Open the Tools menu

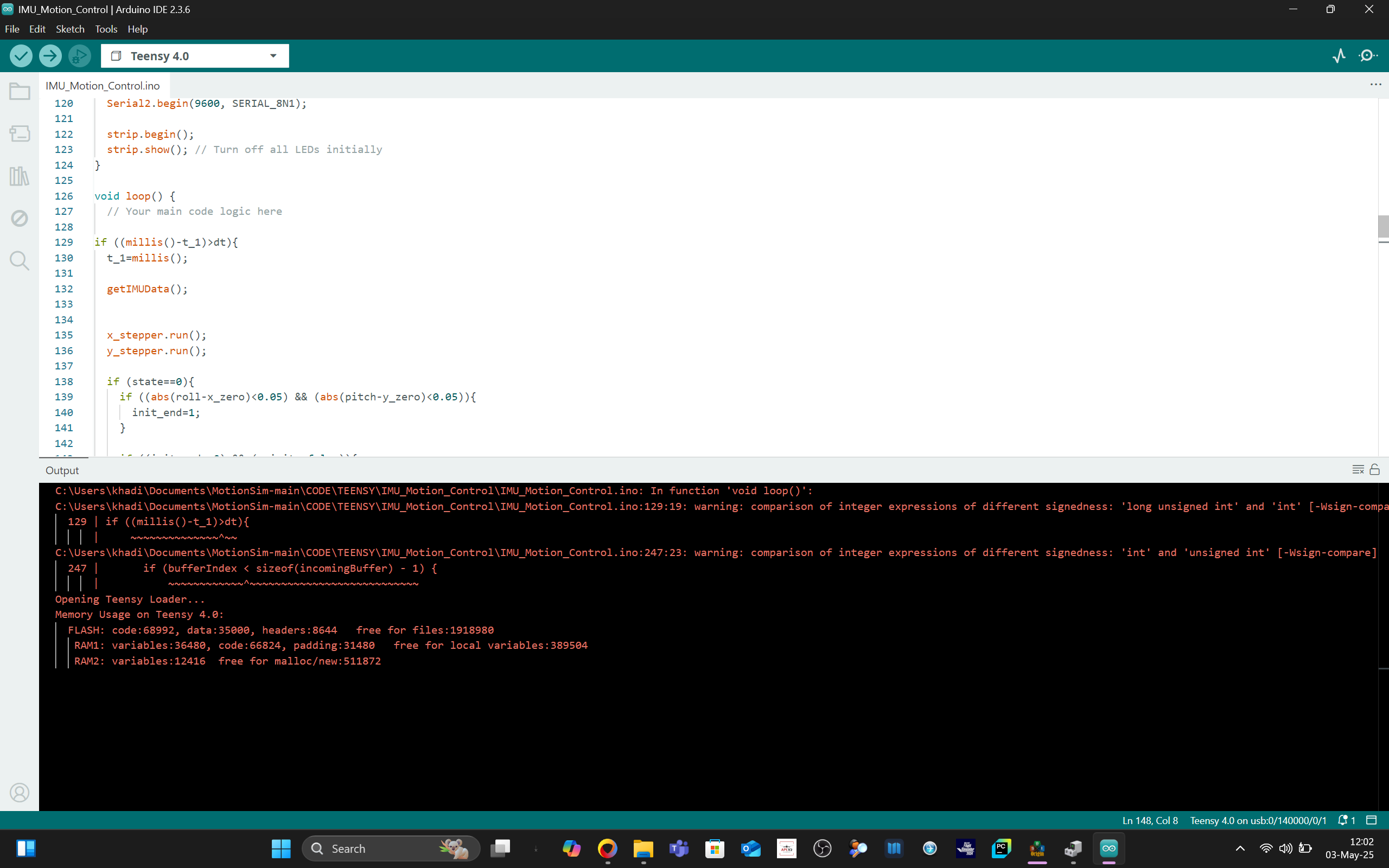click(x=106, y=29)
